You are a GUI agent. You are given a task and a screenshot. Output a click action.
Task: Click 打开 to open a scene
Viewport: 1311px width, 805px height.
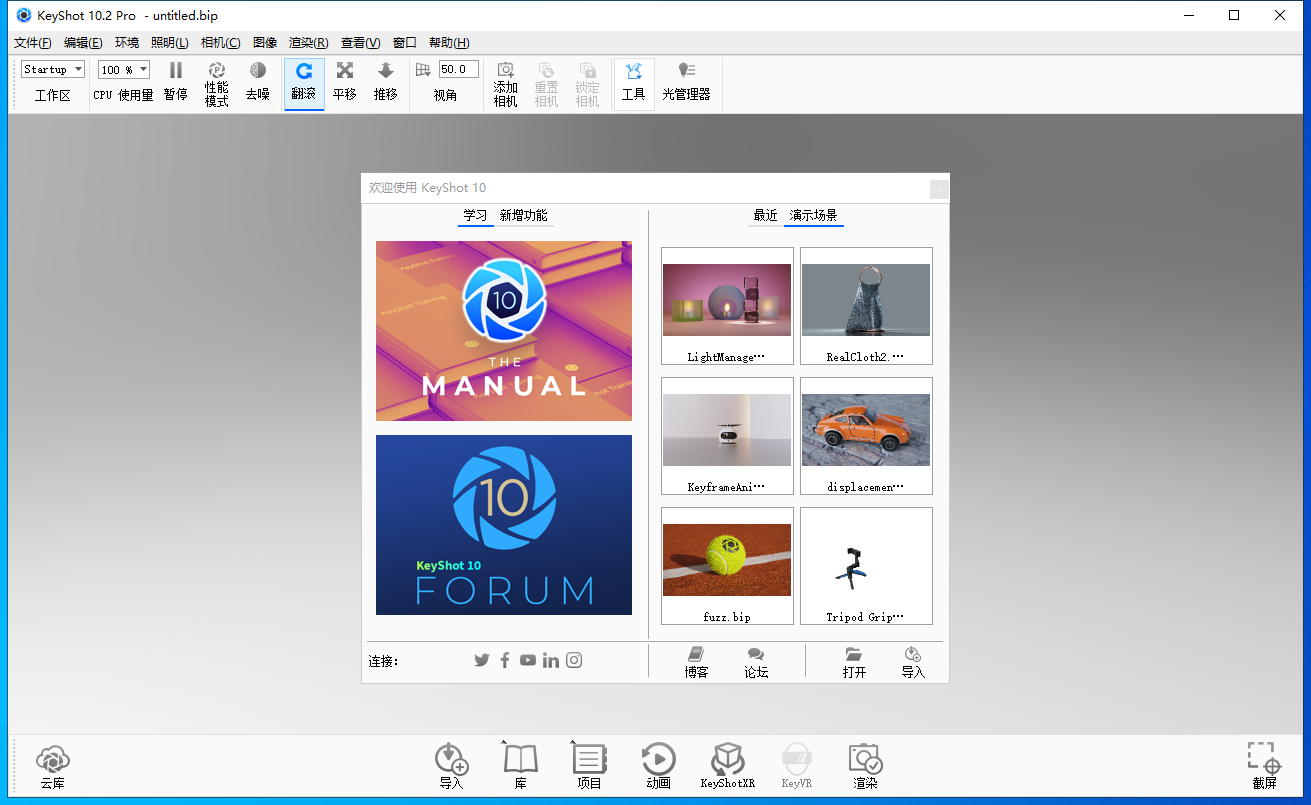tap(854, 662)
